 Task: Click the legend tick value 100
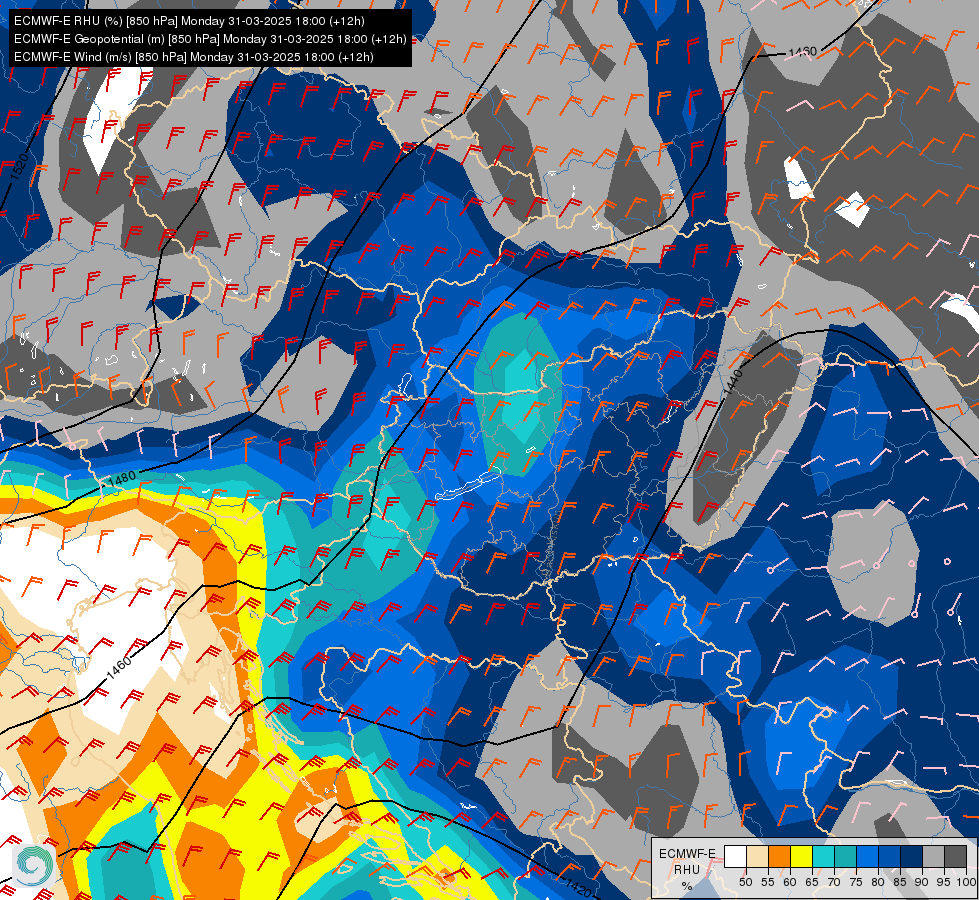966,882
